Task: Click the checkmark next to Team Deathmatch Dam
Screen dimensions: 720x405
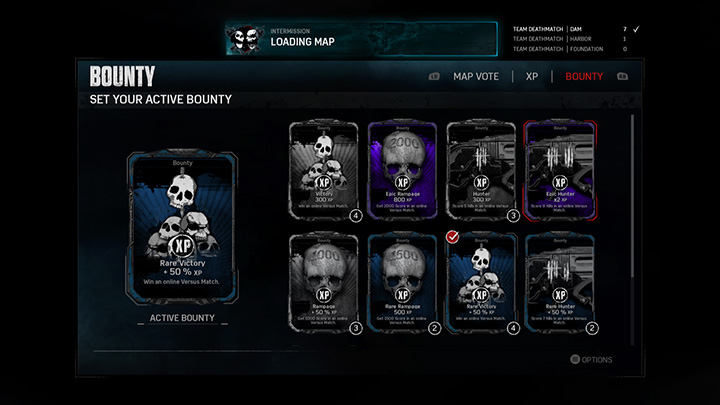Action: tap(636, 29)
